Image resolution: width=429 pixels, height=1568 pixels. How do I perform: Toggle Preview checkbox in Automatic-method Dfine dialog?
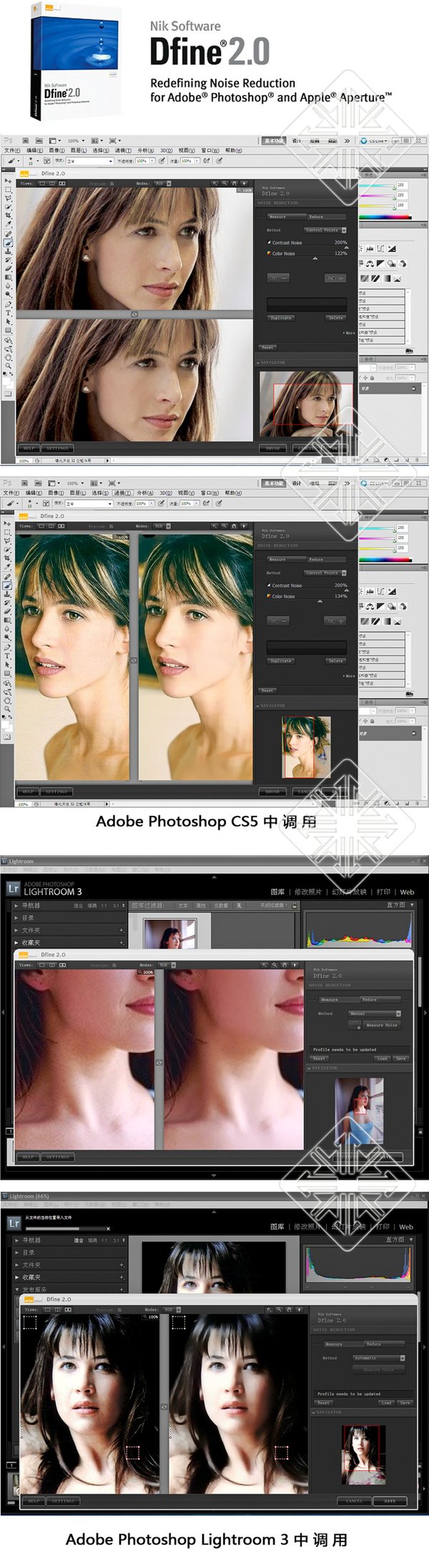pos(118,1309)
